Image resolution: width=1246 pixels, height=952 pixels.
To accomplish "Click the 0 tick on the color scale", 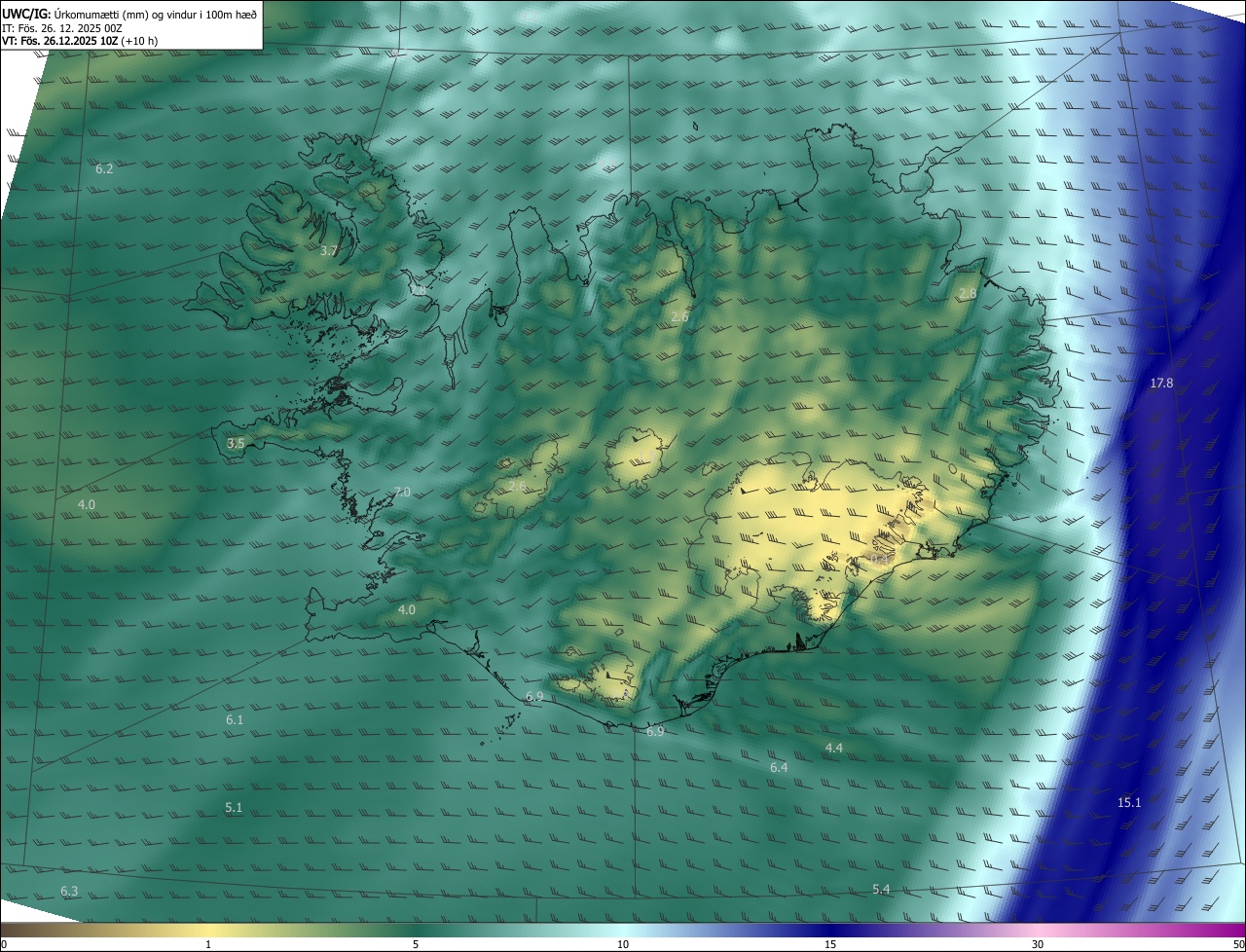I will click(x=4, y=944).
